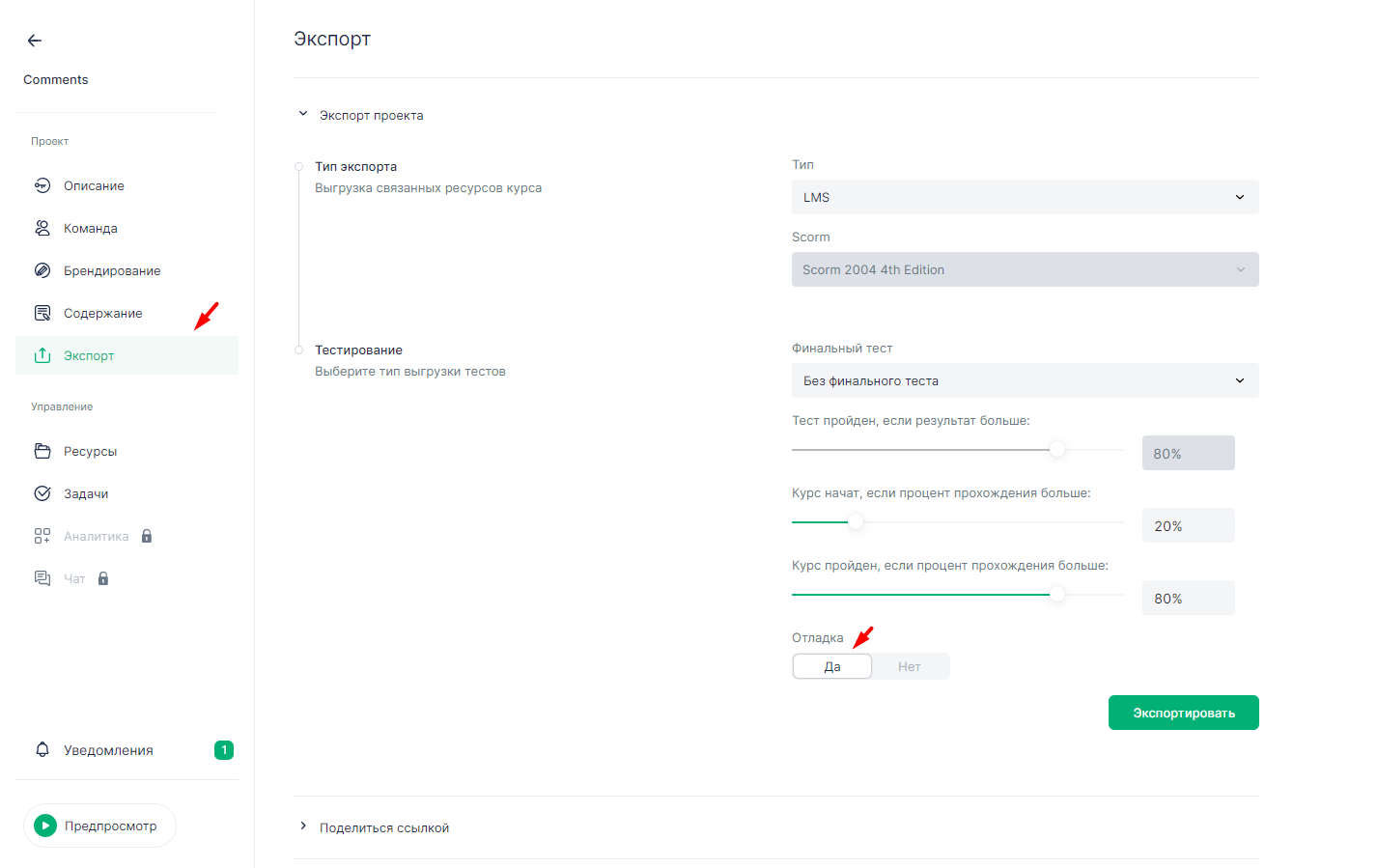Viewport: 1378px width, 868px height.
Task: Click the back arrow icon
Action: [35, 41]
